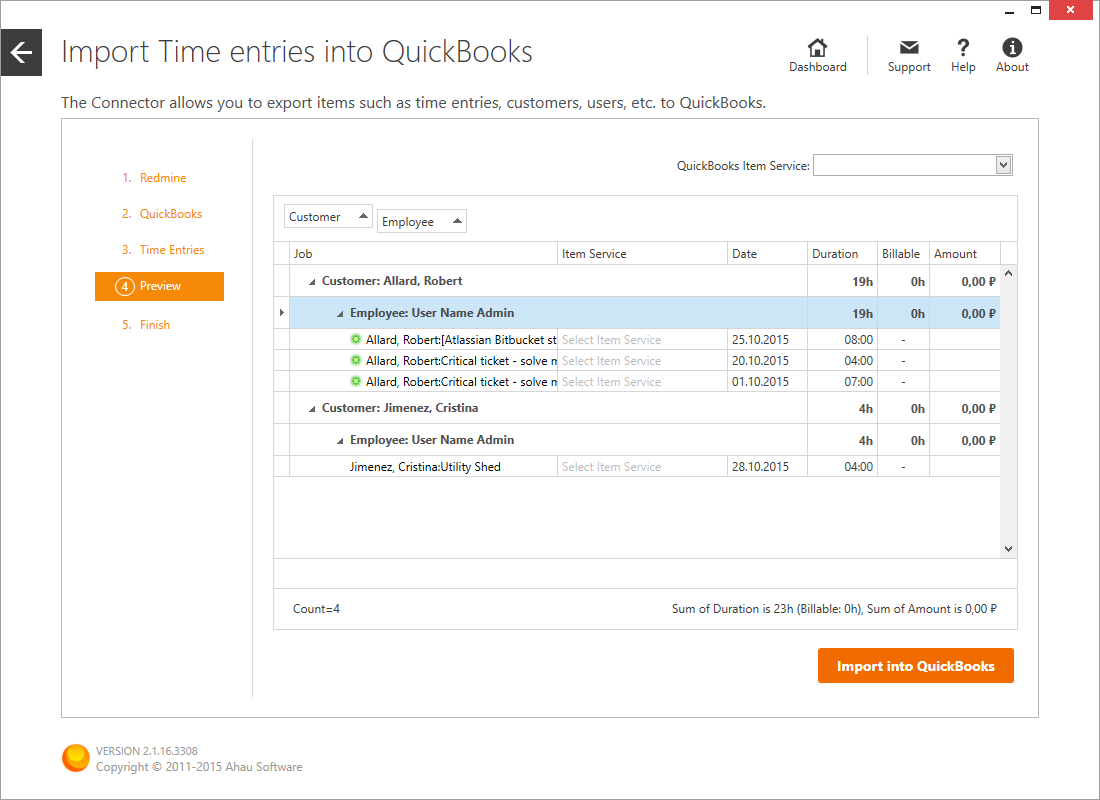Open QuickBooks Item Service dropdown
The image size is (1100, 800).
pyautogui.click(x=1004, y=165)
